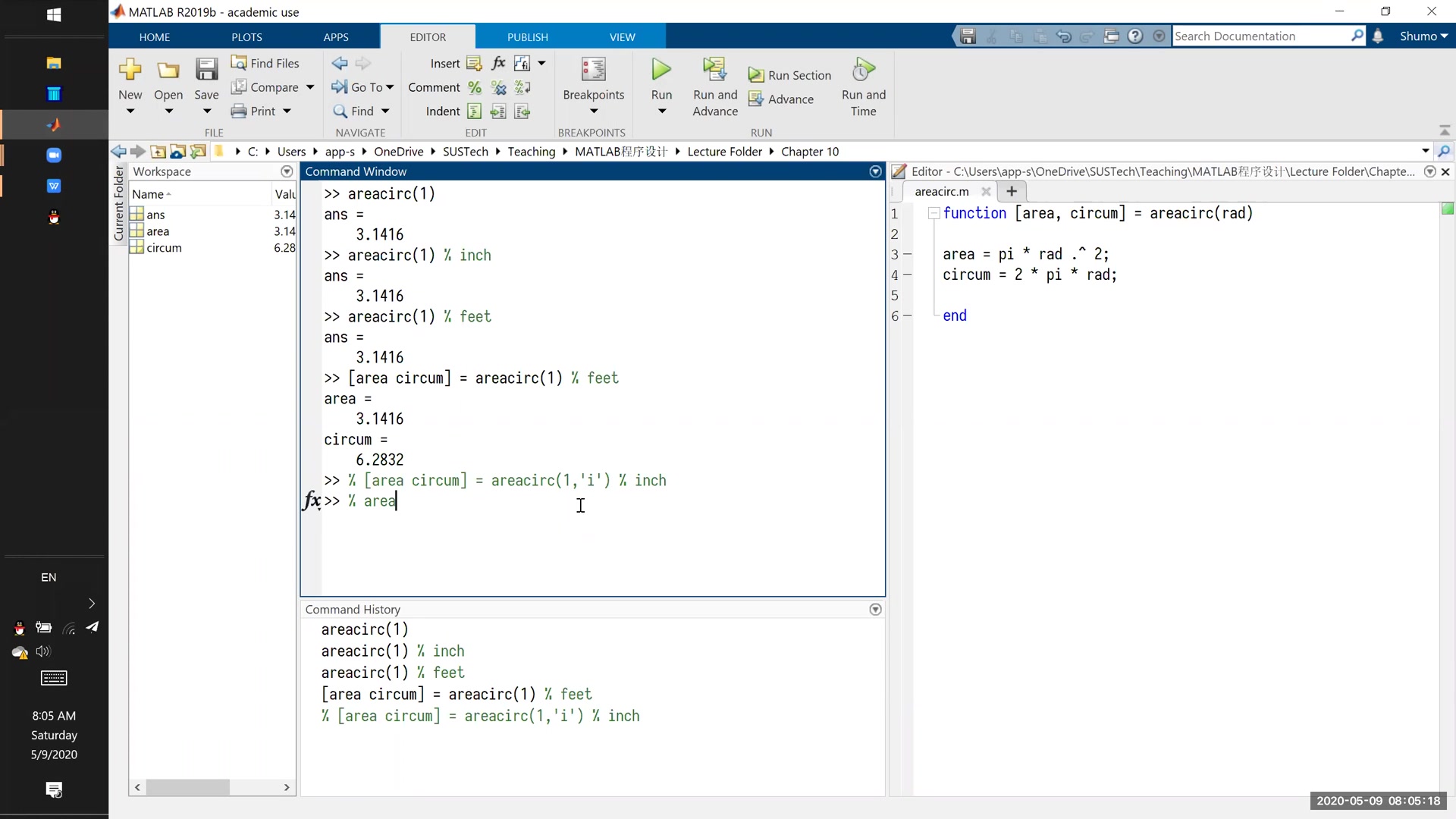Click the Insert fx function icon

coord(498,63)
